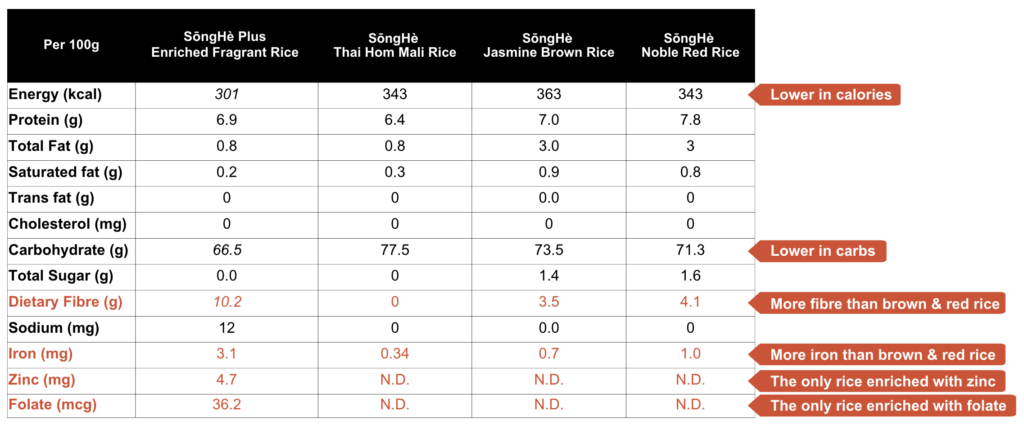The width and height of the screenshot is (1024, 426).
Task: Click the 'Energy (kcal)' row label
Action: click(56, 95)
